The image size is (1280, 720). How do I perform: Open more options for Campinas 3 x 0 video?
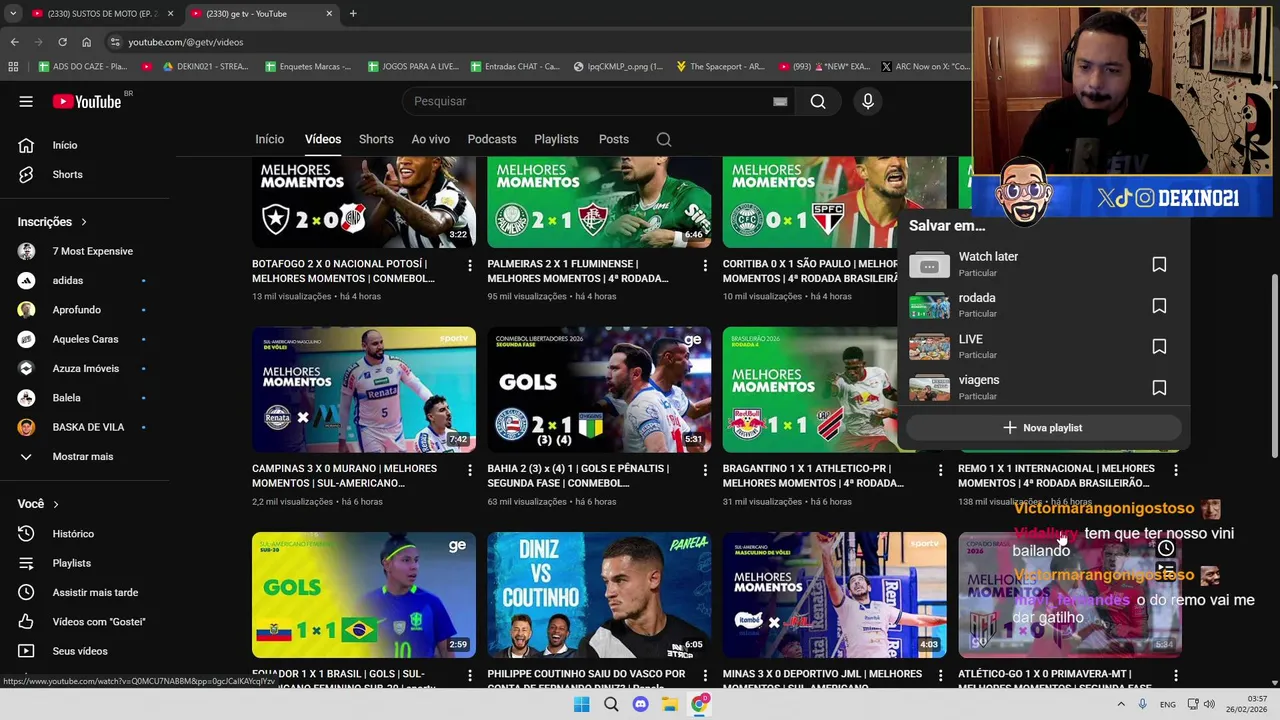click(x=470, y=469)
